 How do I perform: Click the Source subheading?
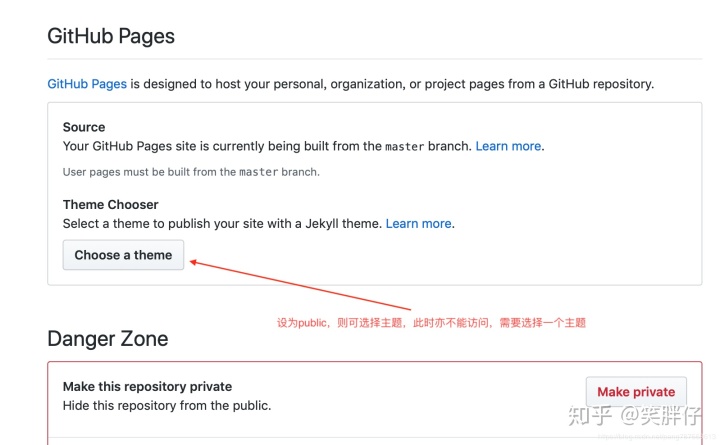pyautogui.click(x=84, y=127)
